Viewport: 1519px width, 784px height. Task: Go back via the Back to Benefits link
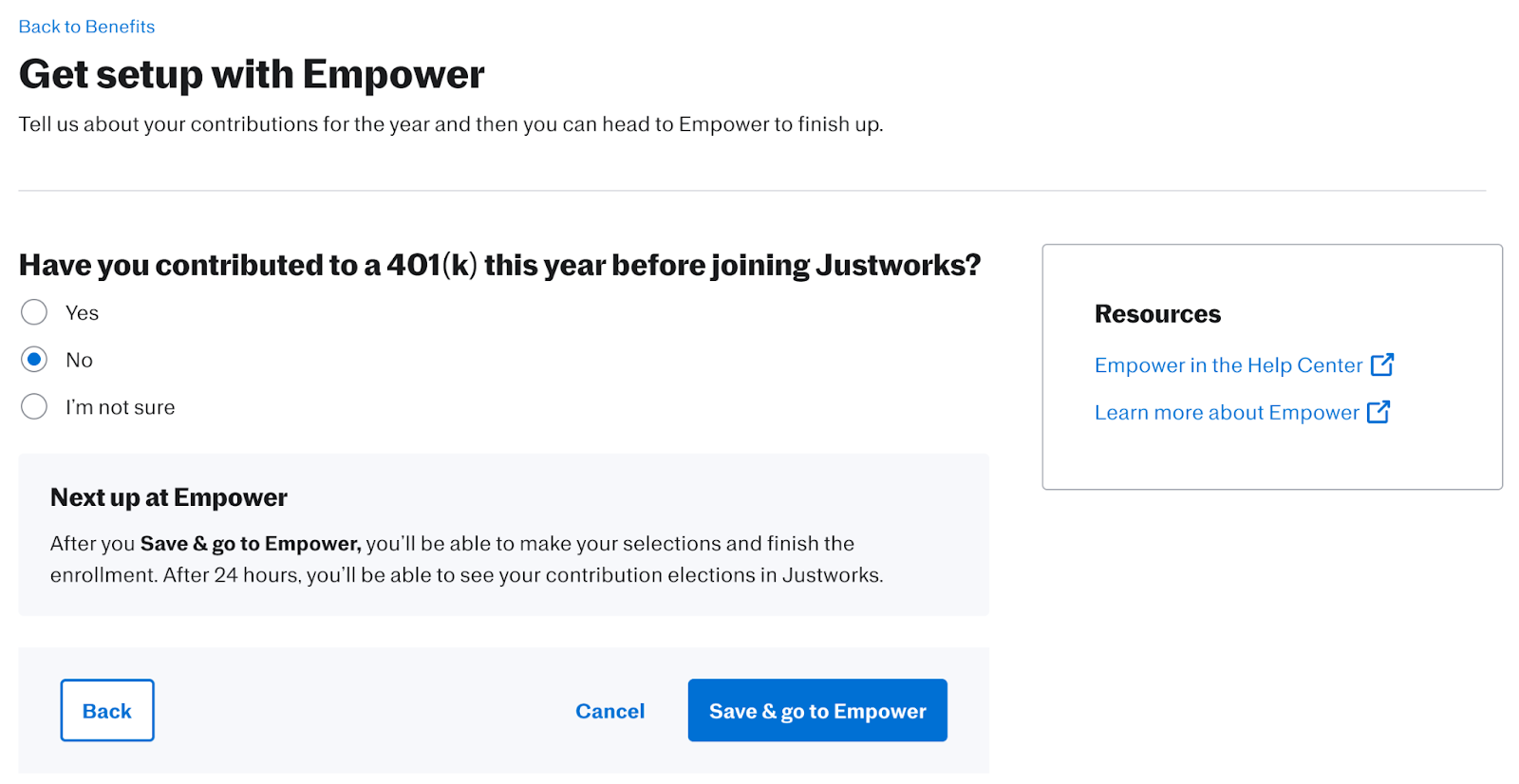[x=86, y=27]
